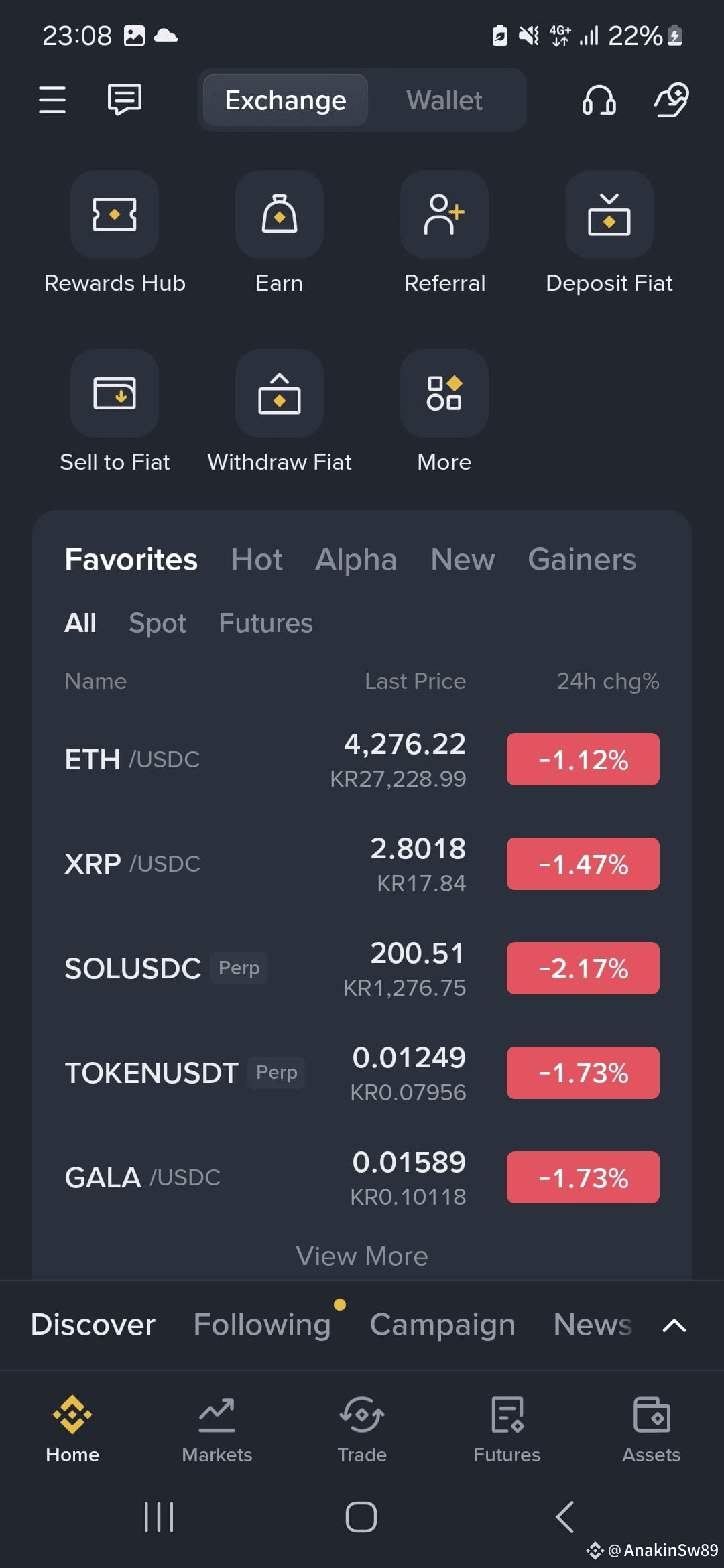Open the Withdraw Fiat icon
Viewport: 724px width, 1568px height.
click(280, 393)
